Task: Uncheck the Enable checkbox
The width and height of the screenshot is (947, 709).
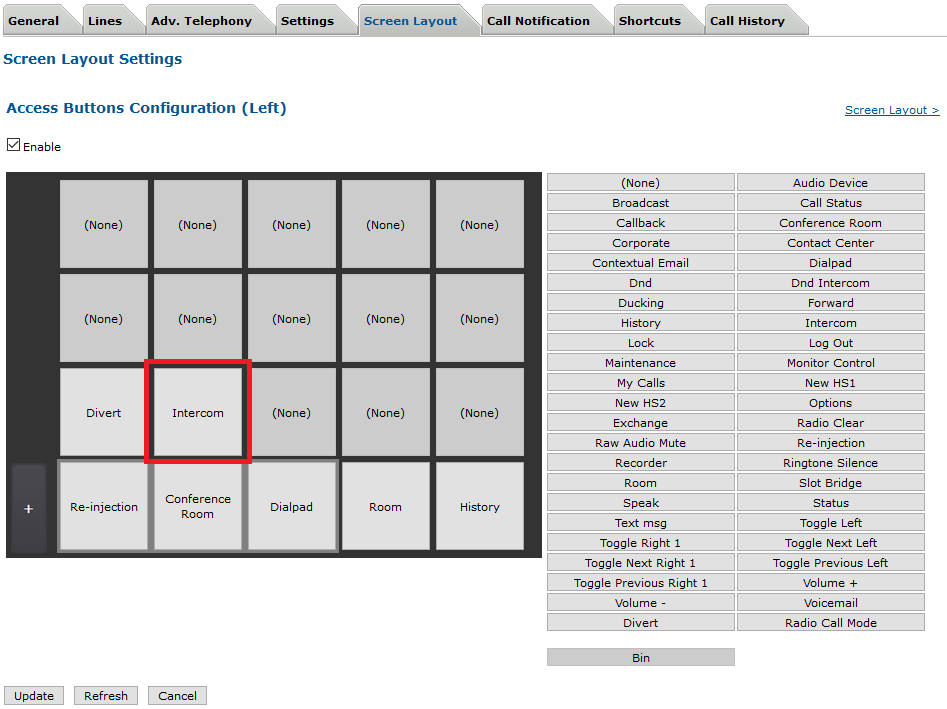Action: [x=13, y=145]
